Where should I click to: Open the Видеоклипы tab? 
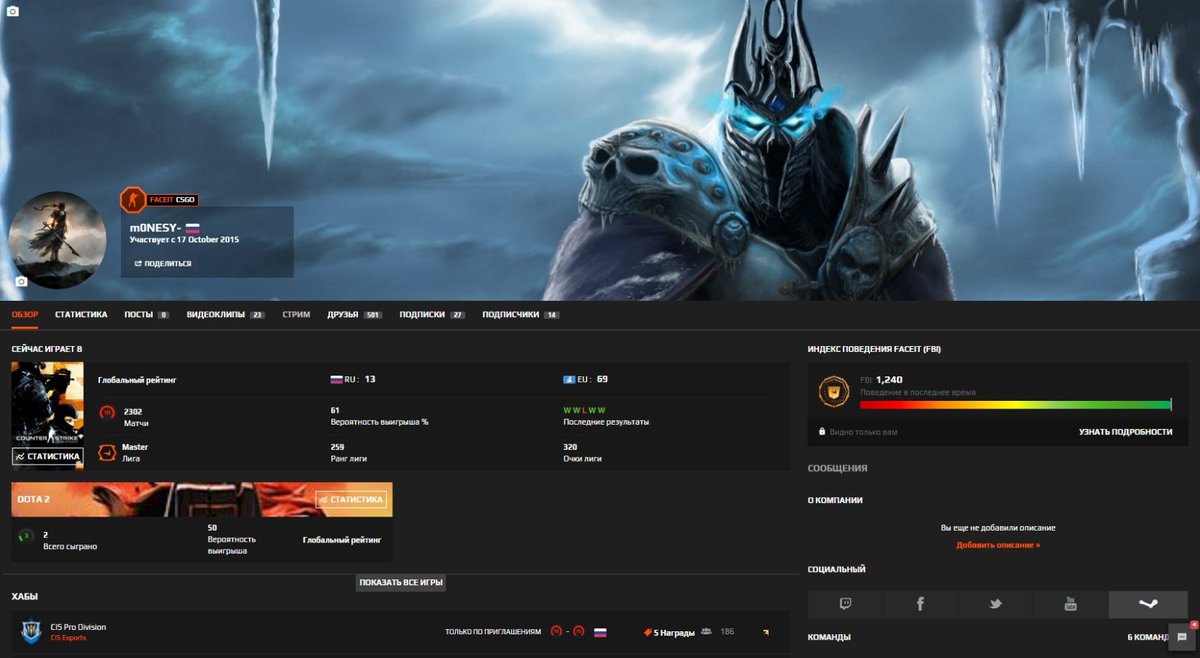225,314
